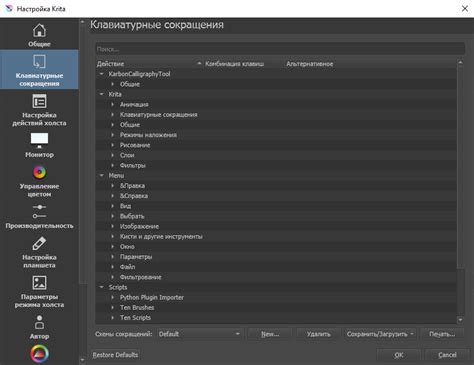Click sidebar scroll up arrow
This screenshot has height=365, width=474.
coord(82,22)
